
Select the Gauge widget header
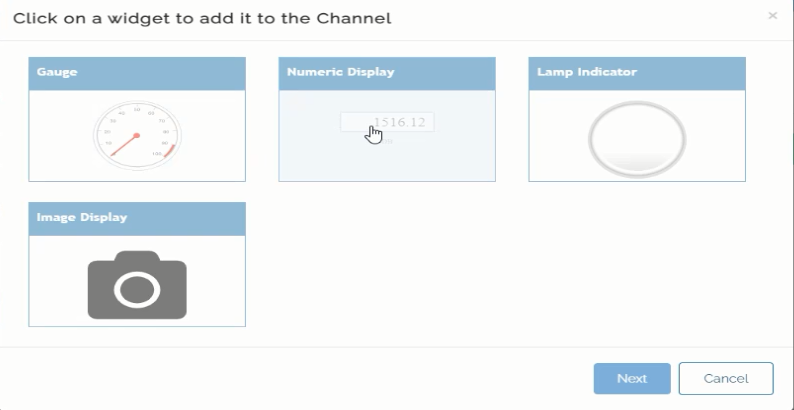point(137,73)
